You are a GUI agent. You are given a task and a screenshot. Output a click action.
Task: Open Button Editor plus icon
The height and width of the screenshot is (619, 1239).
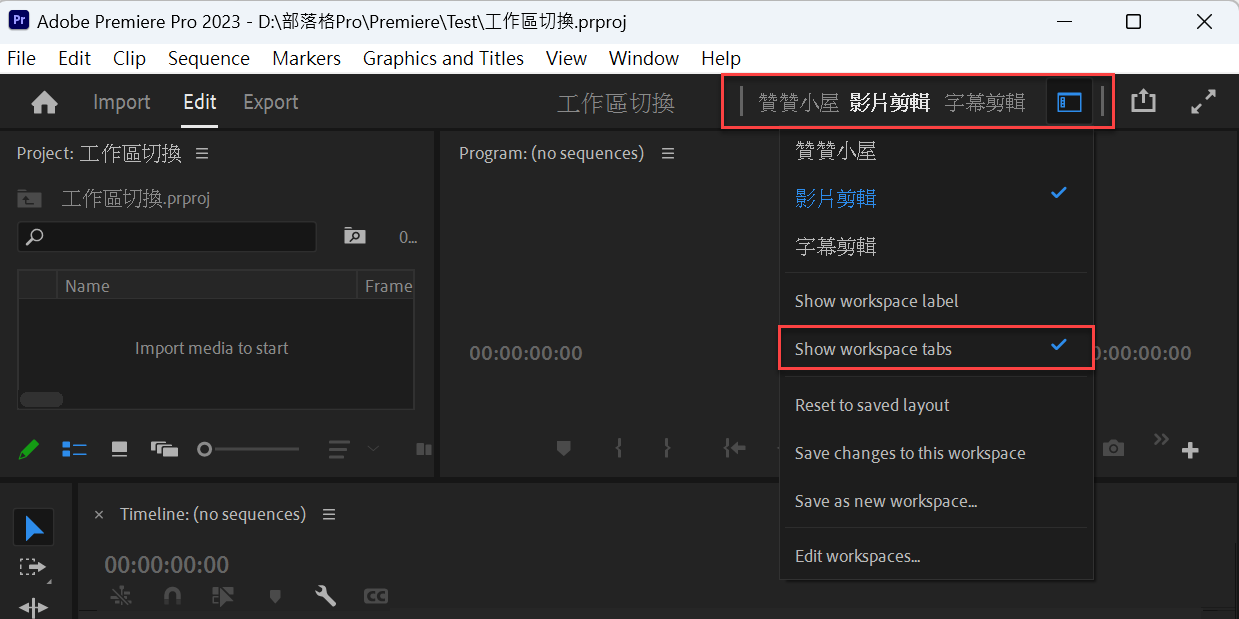(x=1190, y=451)
